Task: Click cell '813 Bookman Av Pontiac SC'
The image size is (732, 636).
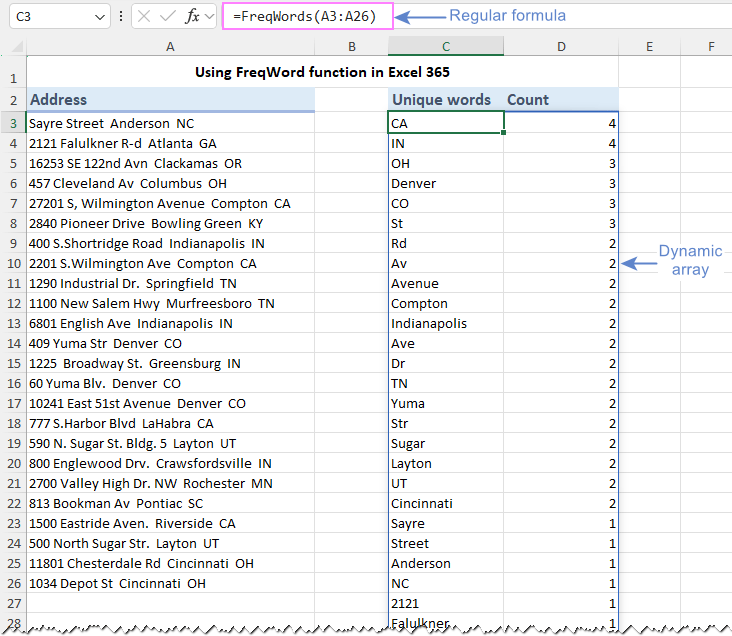Action: coord(170,503)
